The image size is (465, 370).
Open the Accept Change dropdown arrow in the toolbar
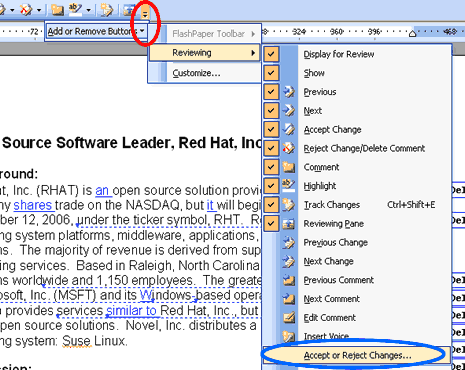pyautogui.click(x=12, y=10)
